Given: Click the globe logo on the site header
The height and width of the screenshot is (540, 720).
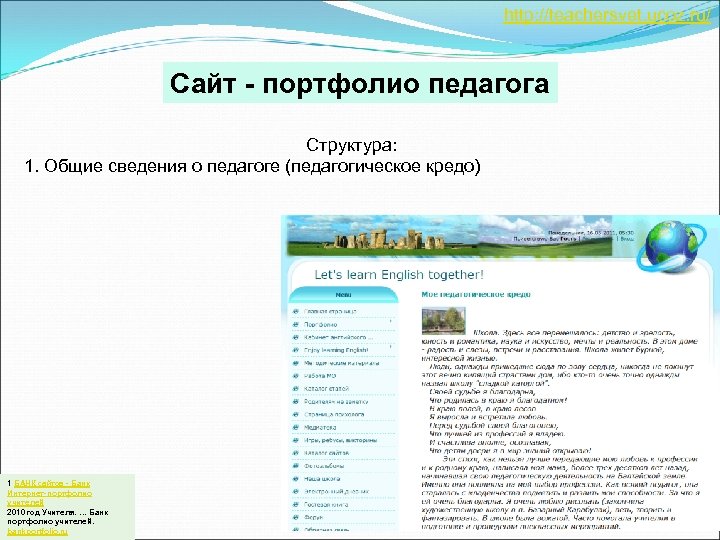Looking at the screenshot, I should [671, 246].
